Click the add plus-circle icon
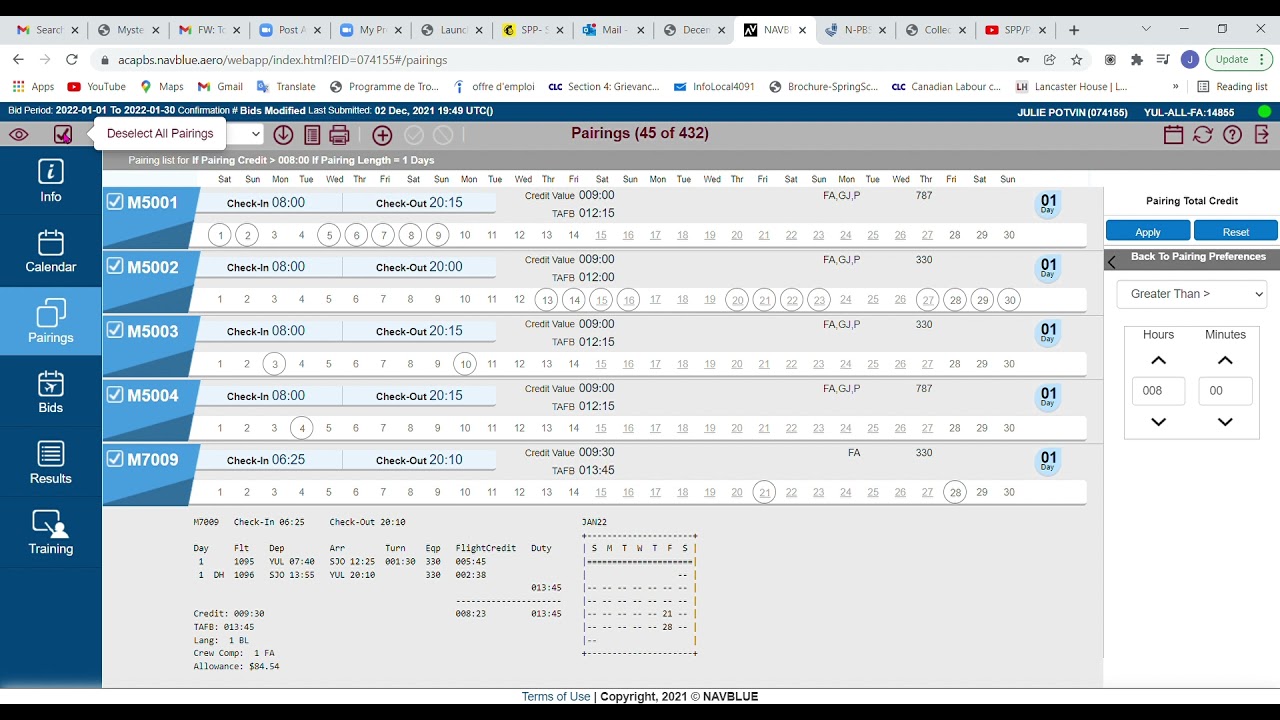The width and height of the screenshot is (1280, 720). coord(382,134)
